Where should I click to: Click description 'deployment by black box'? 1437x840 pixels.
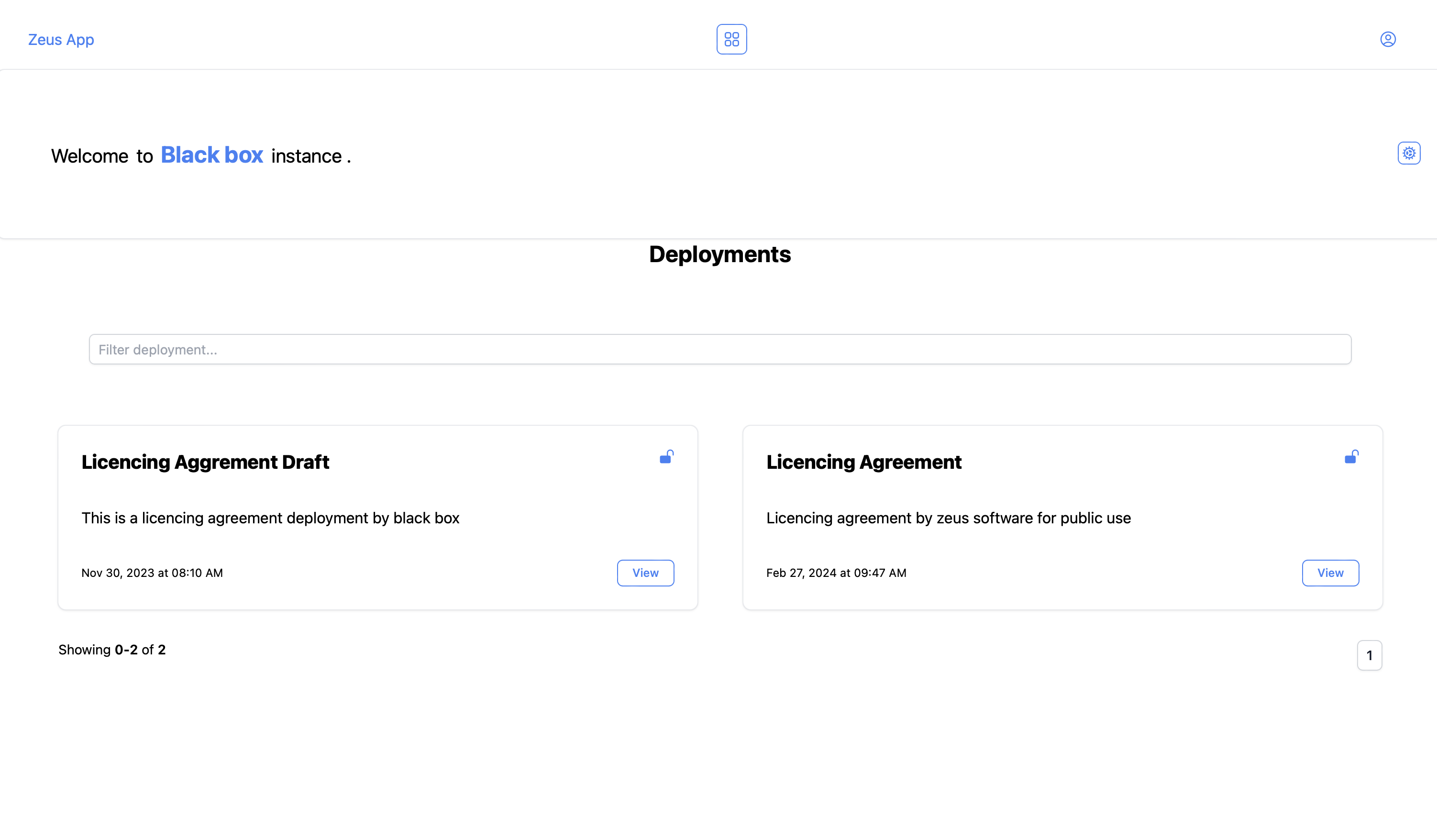(x=373, y=518)
